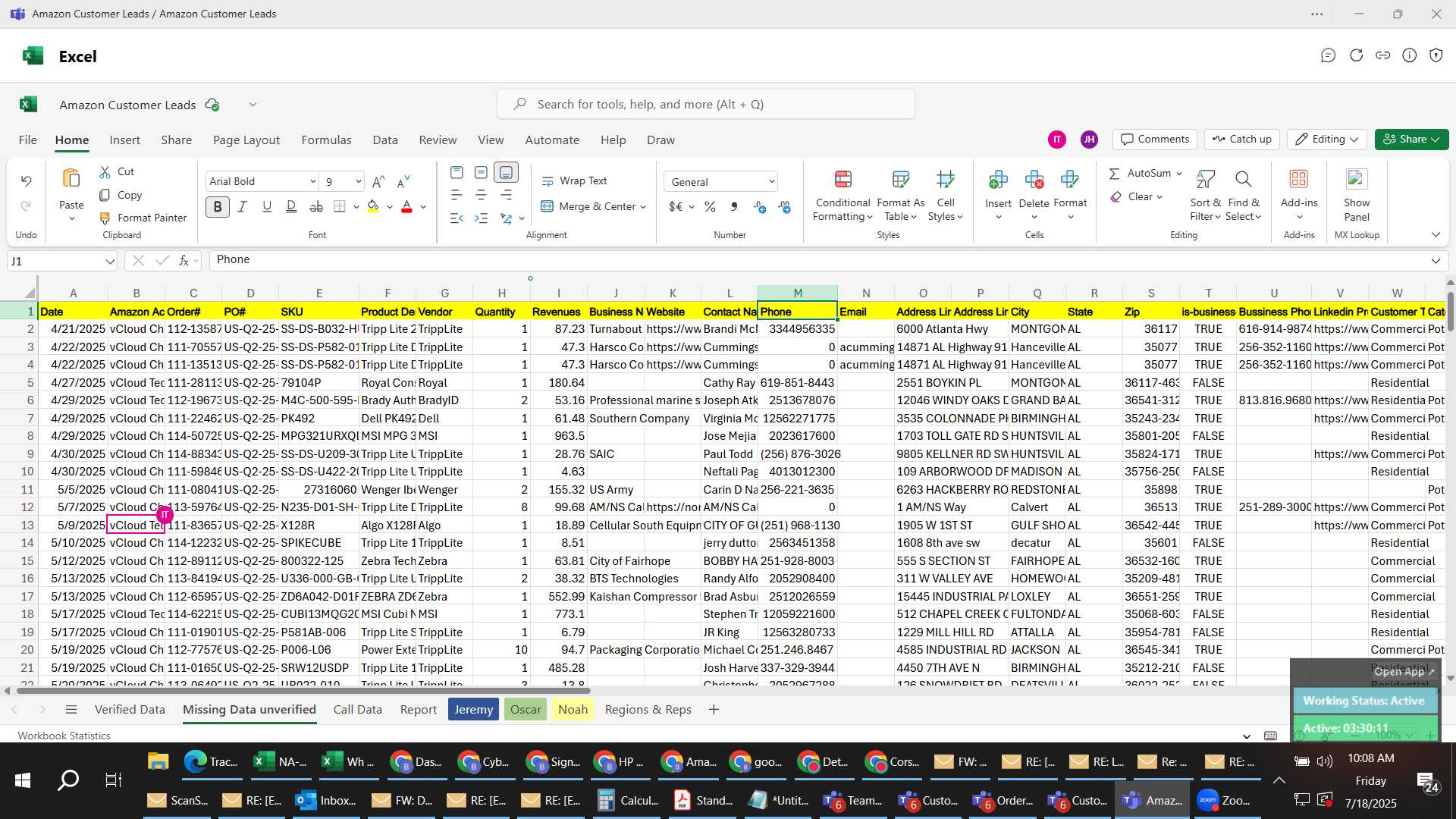The width and height of the screenshot is (1456, 819).
Task: Click the Paste clipboard icon
Action: click(x=71, y=179)
